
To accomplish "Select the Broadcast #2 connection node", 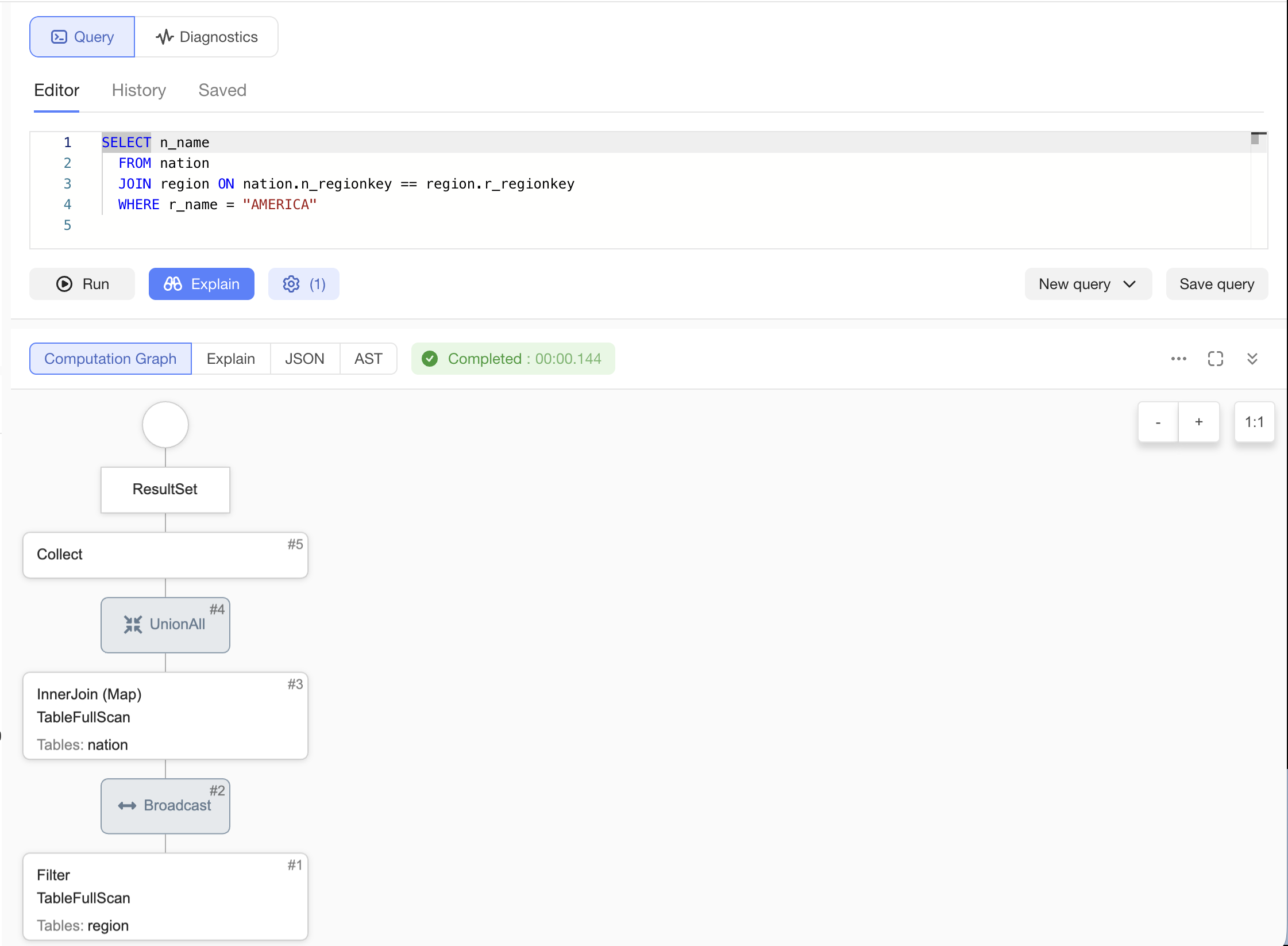I will (x=165, y=806).
